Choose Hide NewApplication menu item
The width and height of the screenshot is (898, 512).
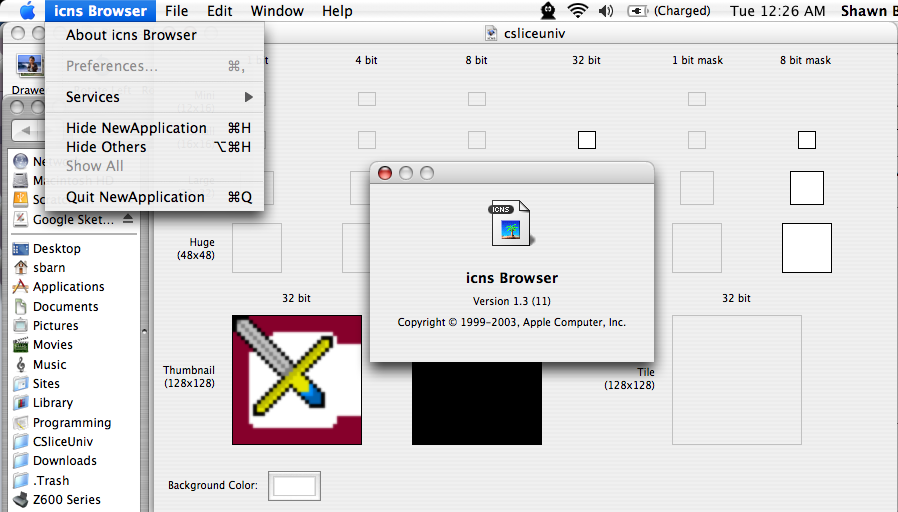pyautogui.click(x=155, y=128)
